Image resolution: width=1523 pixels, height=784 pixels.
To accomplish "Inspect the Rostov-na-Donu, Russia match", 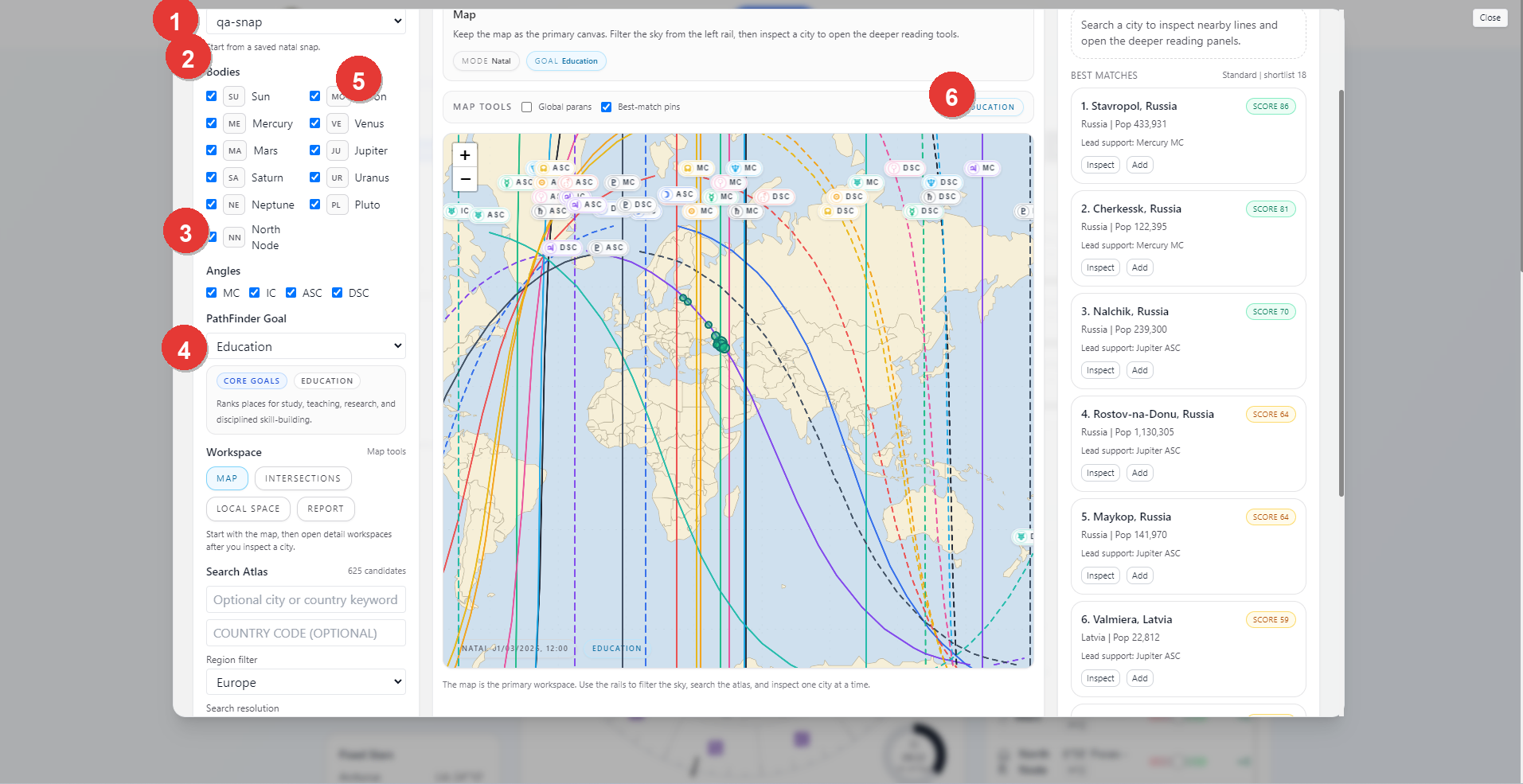I will coord(1100,473).
